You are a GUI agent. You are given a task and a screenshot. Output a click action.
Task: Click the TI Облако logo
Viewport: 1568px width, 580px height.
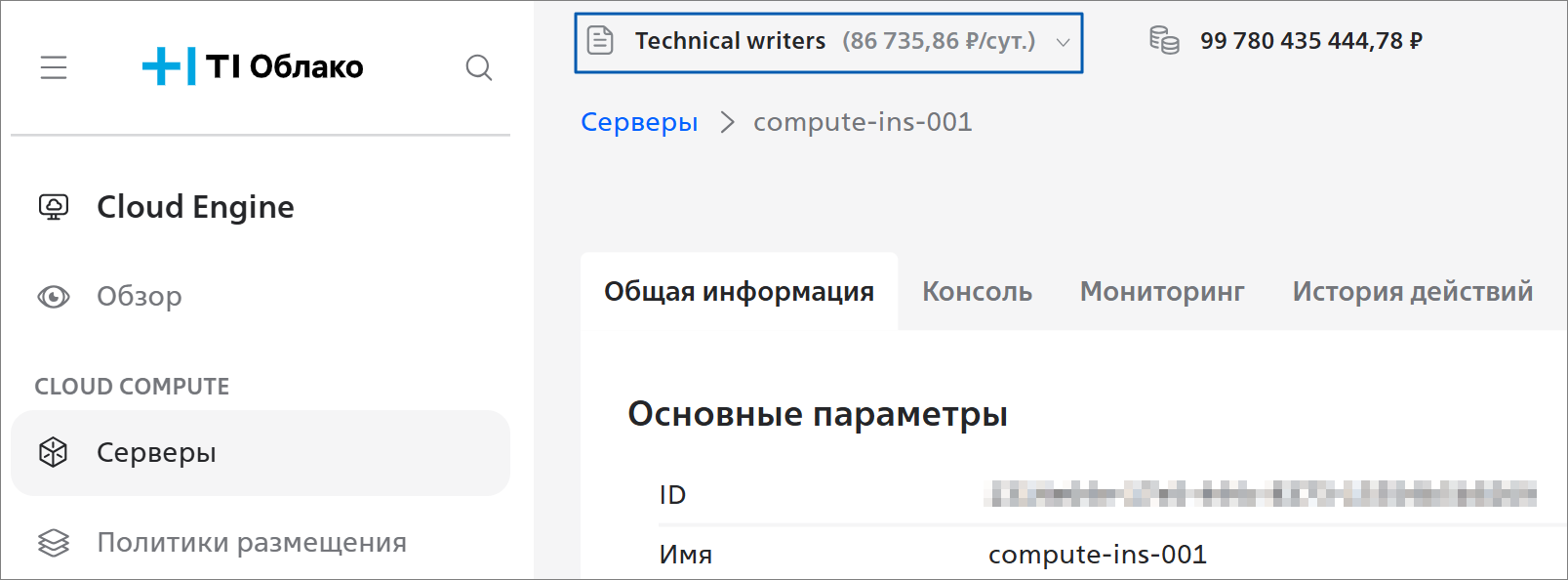click(253, 66)
